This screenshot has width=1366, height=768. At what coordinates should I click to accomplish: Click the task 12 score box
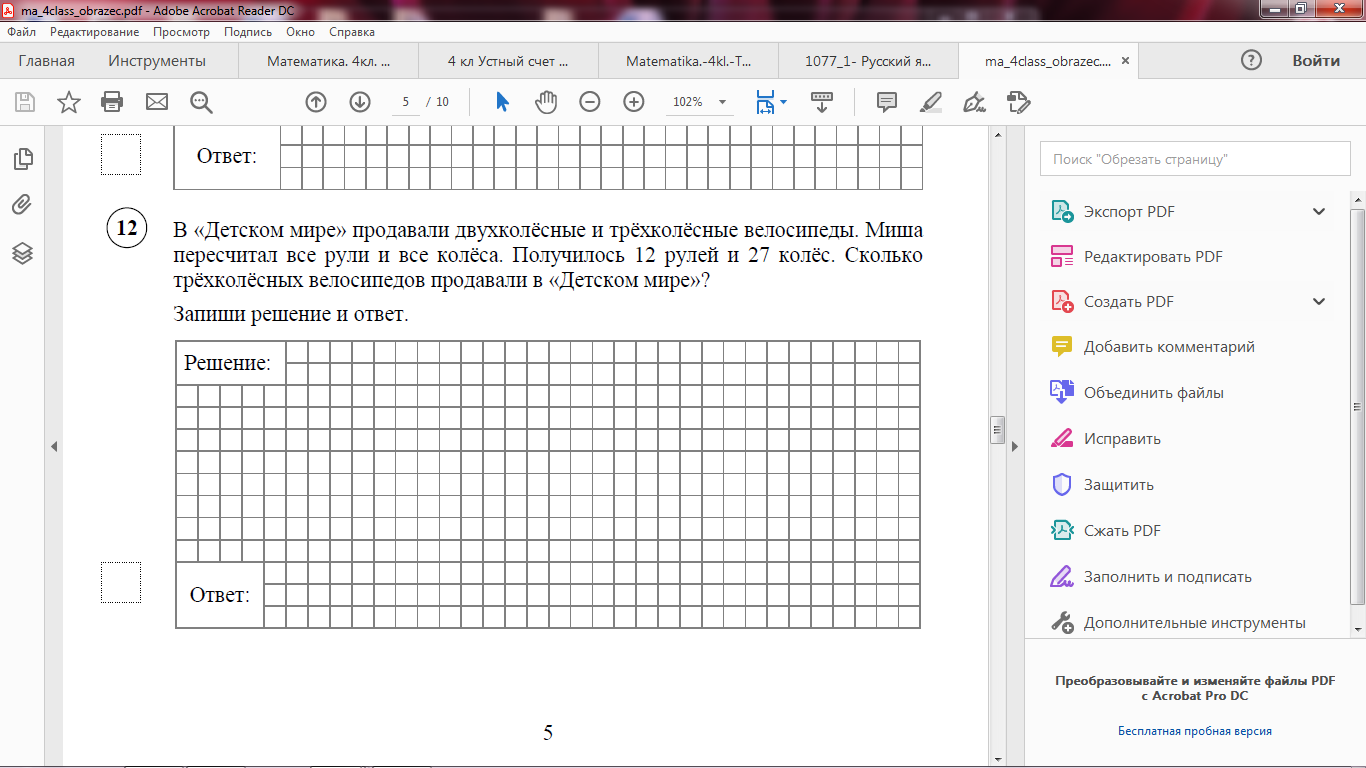coord(121,582)
